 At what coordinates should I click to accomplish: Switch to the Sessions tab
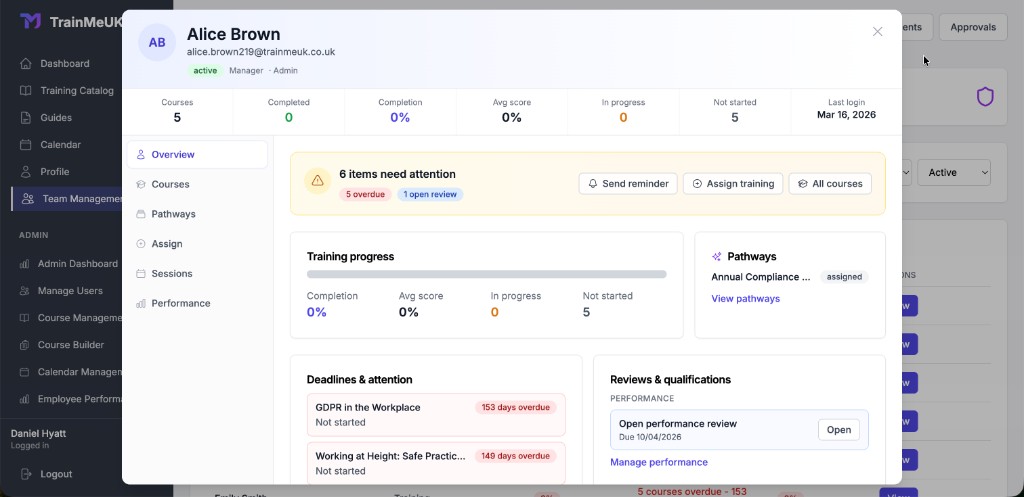pos(197,274)
